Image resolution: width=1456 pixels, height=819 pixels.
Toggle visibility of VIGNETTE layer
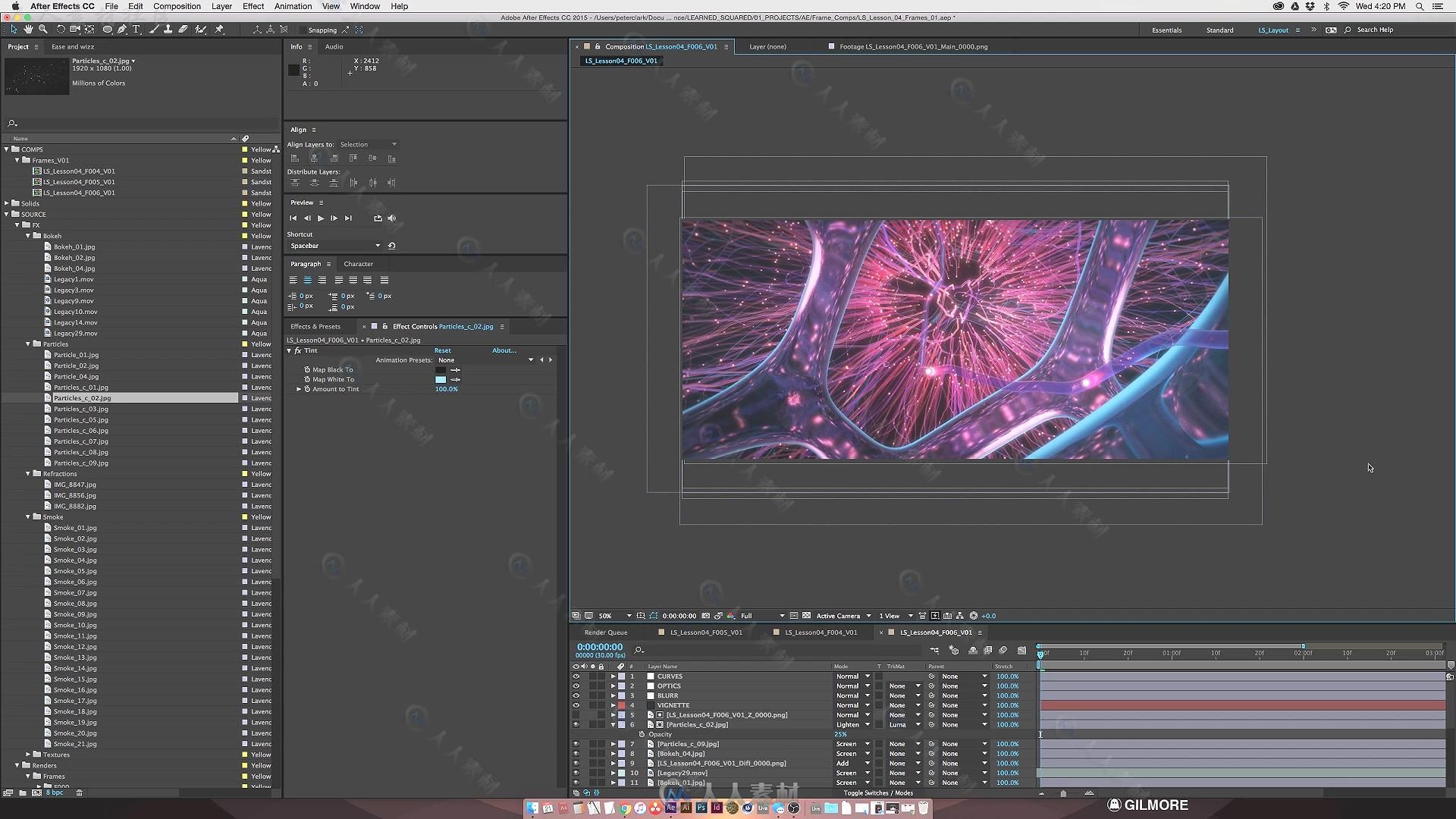coord(576,705)
